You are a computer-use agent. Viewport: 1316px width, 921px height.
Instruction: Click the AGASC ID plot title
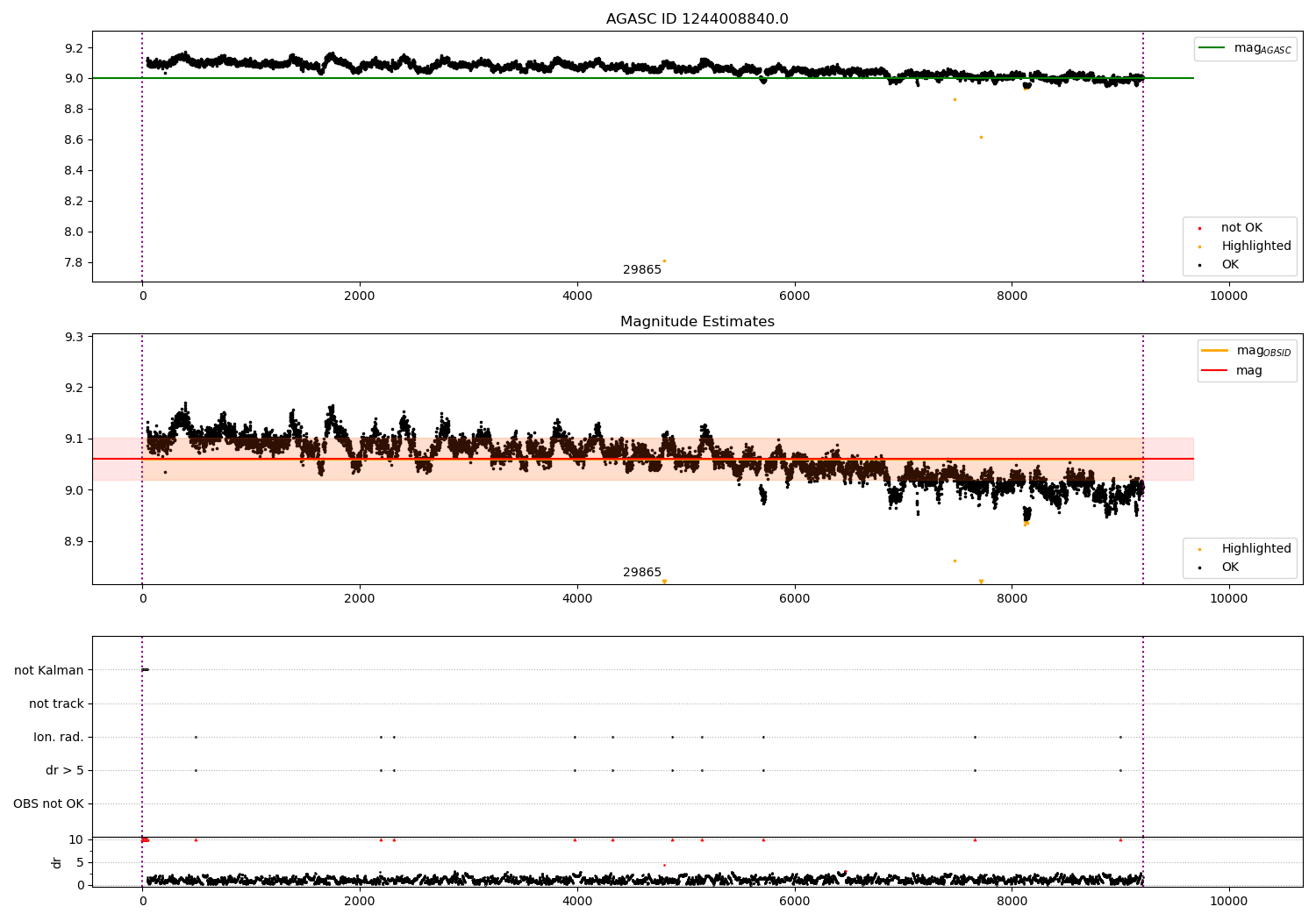[697, 19]
